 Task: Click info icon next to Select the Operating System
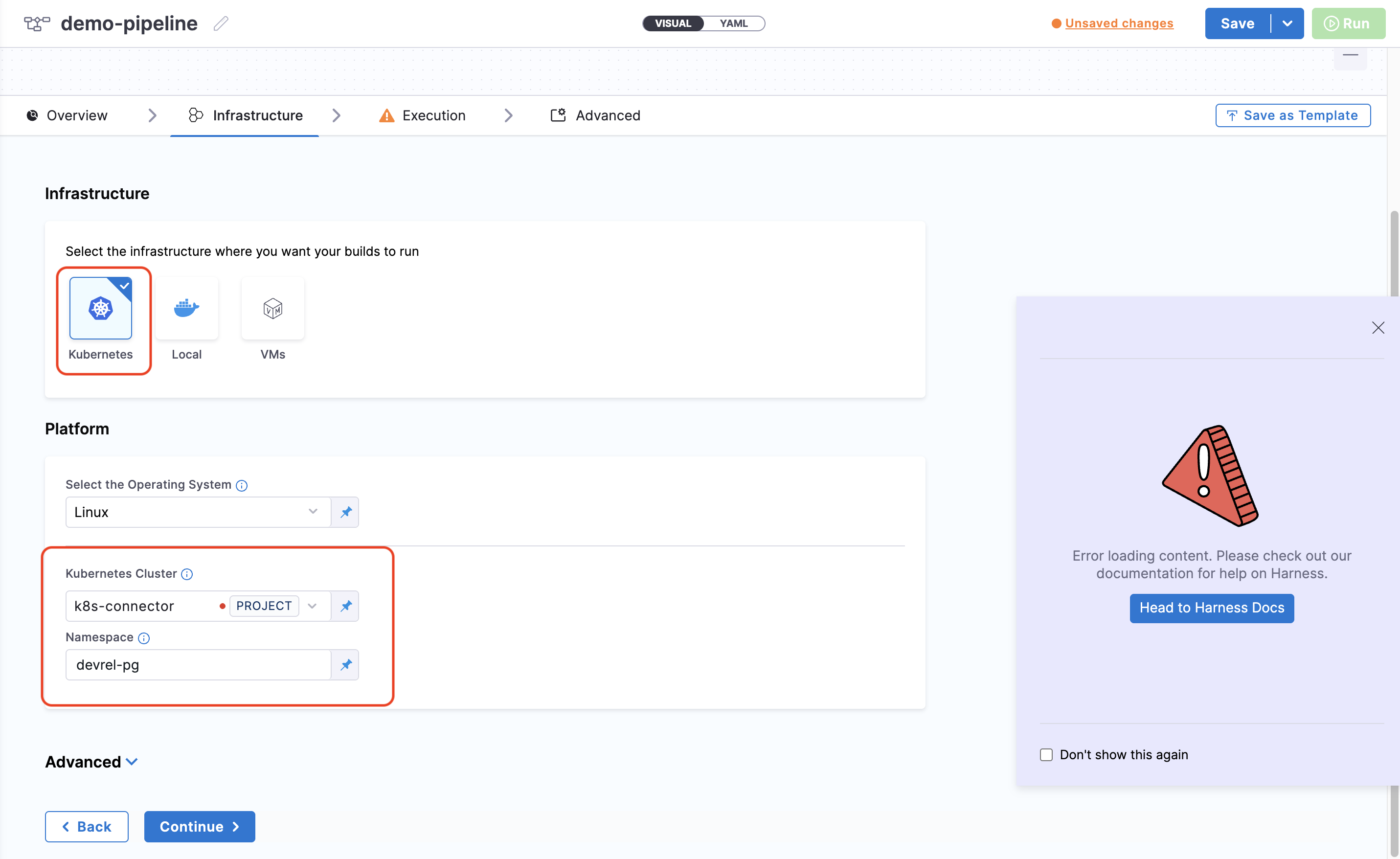click(242, 485)
